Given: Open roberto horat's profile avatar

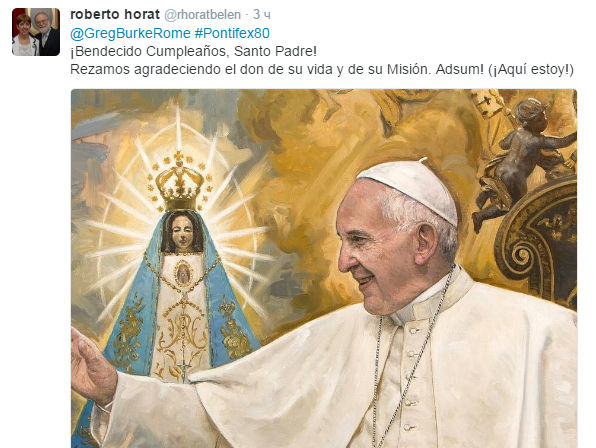Looking at the screenshot, I should click(x=36, y=32).
